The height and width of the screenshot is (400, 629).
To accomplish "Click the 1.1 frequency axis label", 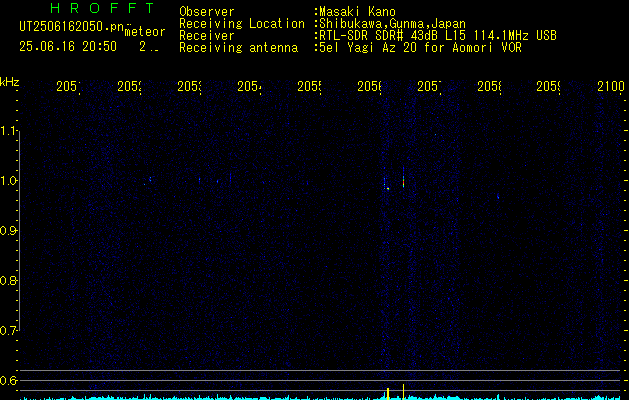I will coord(9,131).
